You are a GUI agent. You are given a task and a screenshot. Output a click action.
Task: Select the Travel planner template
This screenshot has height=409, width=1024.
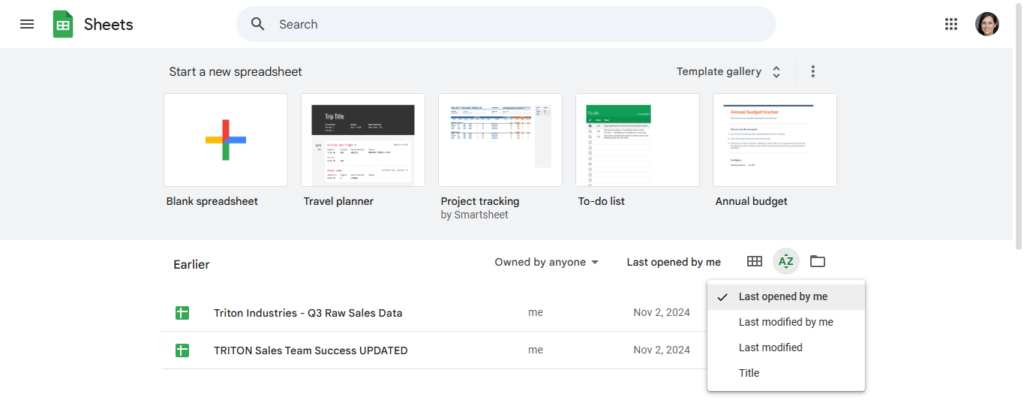[363, 140]
